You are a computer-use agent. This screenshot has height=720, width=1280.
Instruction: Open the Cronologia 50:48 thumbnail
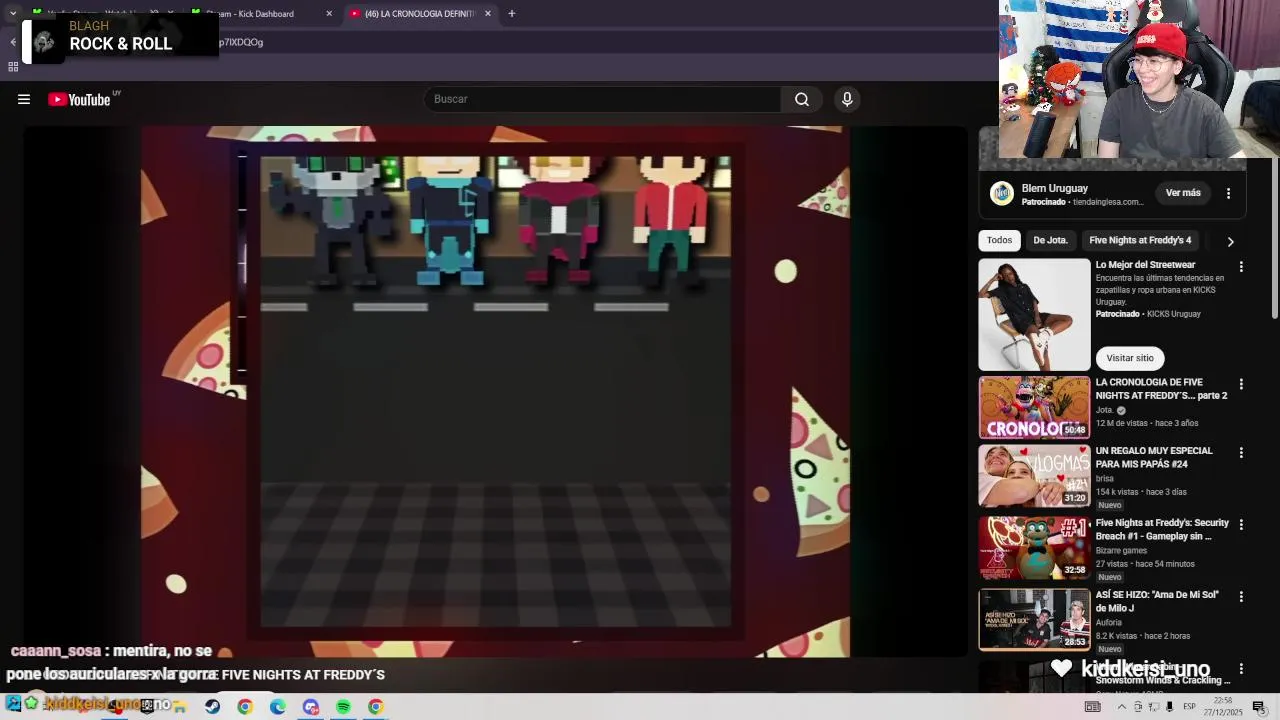click(x=1034, y=408)
